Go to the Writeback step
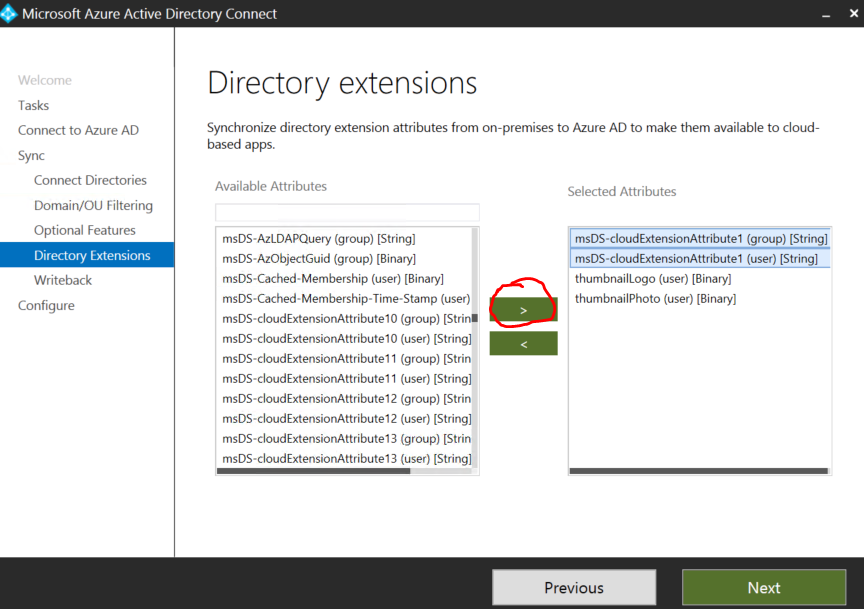Image resolution: width=864 pixels, height=609 pixels. pos(63,280)
